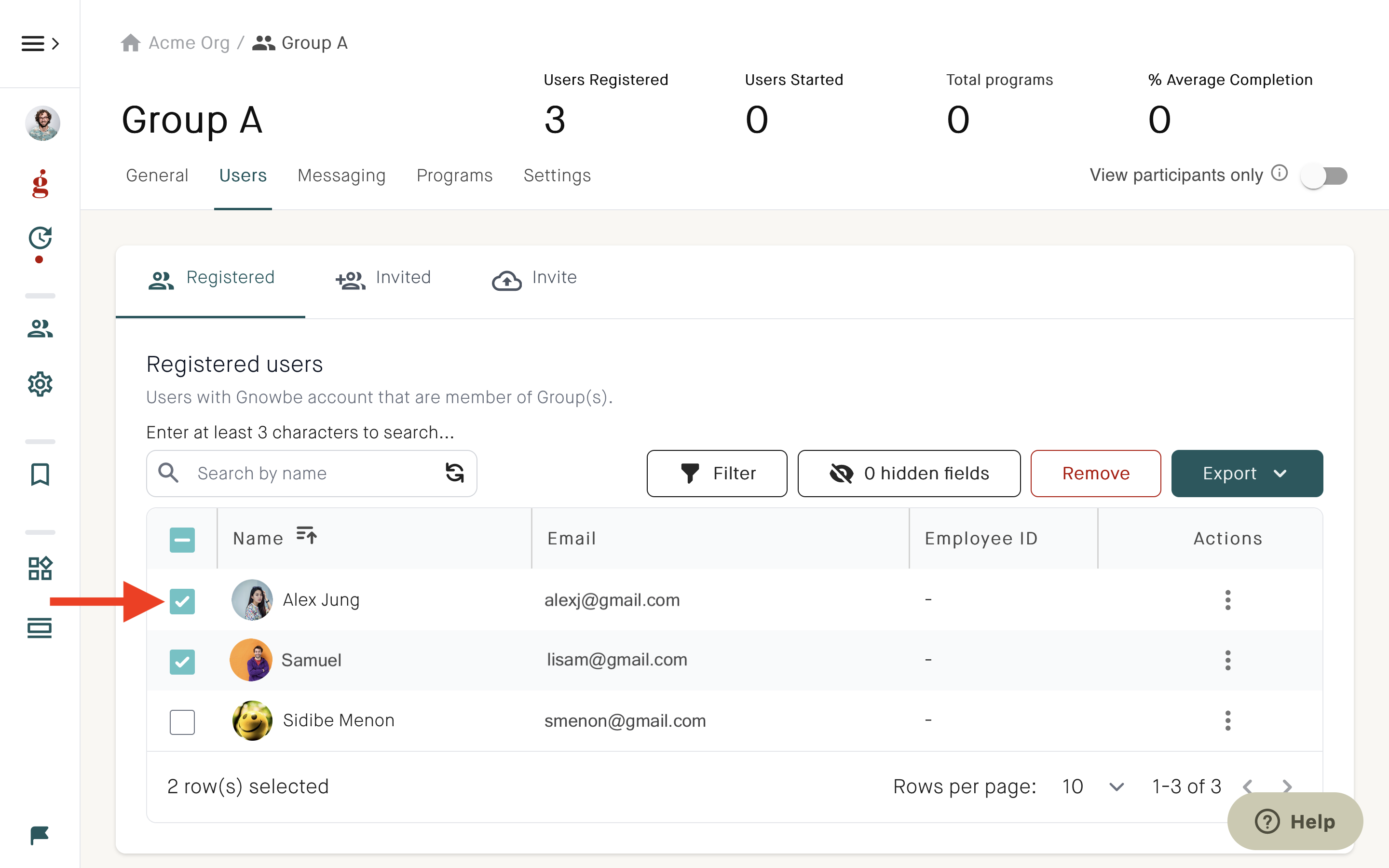Click Alex Jung's avatar
The width and height of the screenshot is (1389, 868).
pyautogui.click(x=252, y=600)
